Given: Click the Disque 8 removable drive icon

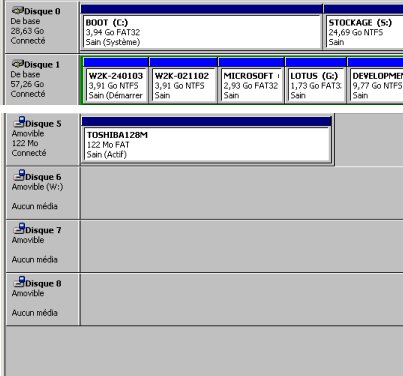Looking at the screenshot, I should click(x=19, y=282).
